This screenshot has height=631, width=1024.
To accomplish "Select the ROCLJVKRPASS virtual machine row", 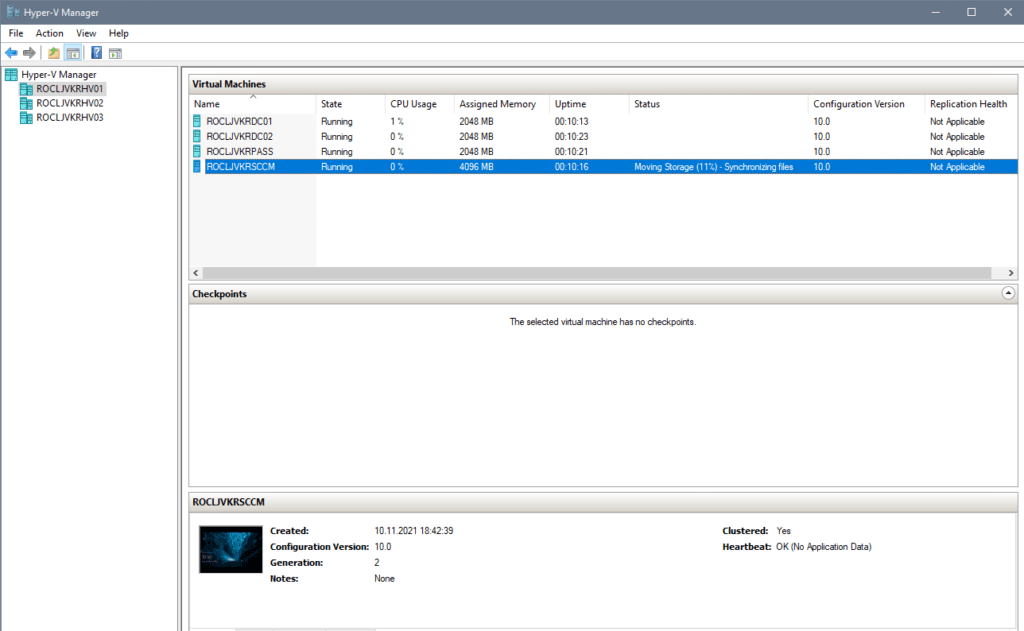I will [x=603, y=151].
